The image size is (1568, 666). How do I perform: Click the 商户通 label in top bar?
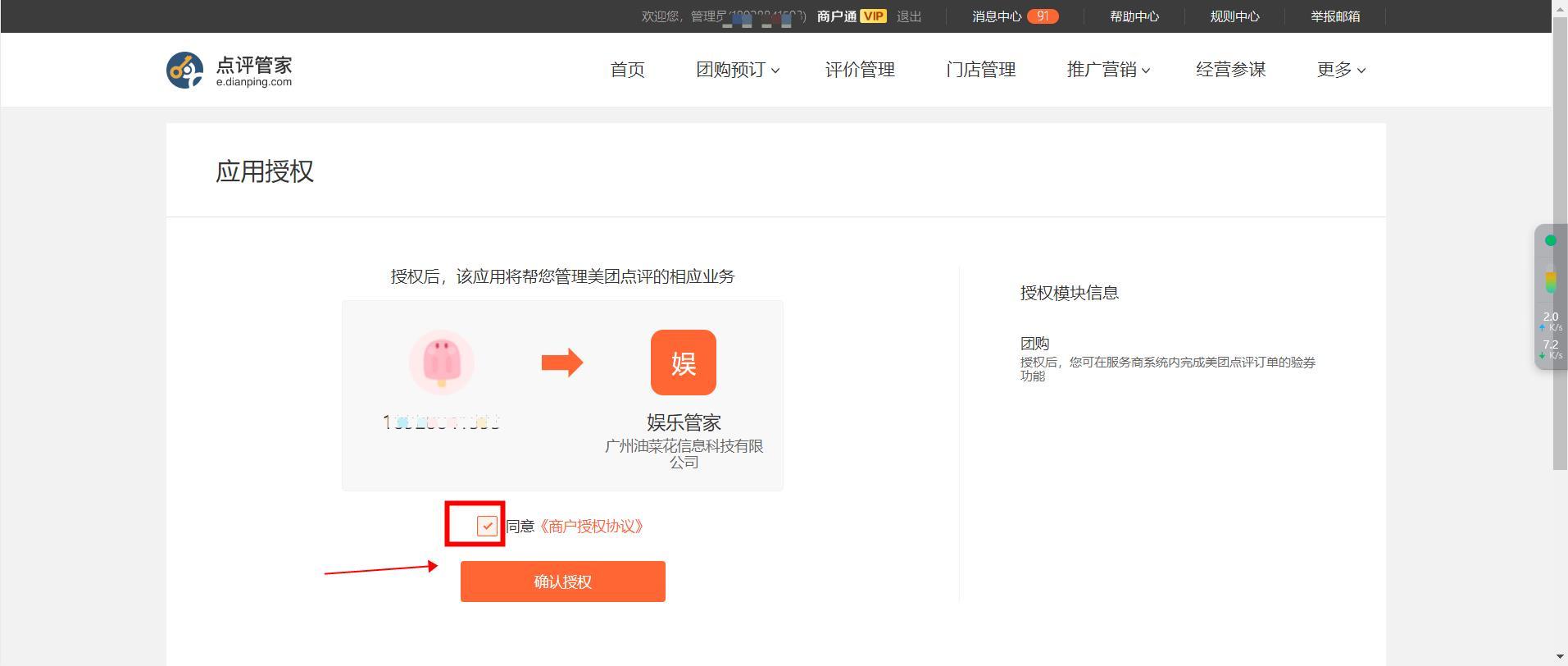(837, 16)
